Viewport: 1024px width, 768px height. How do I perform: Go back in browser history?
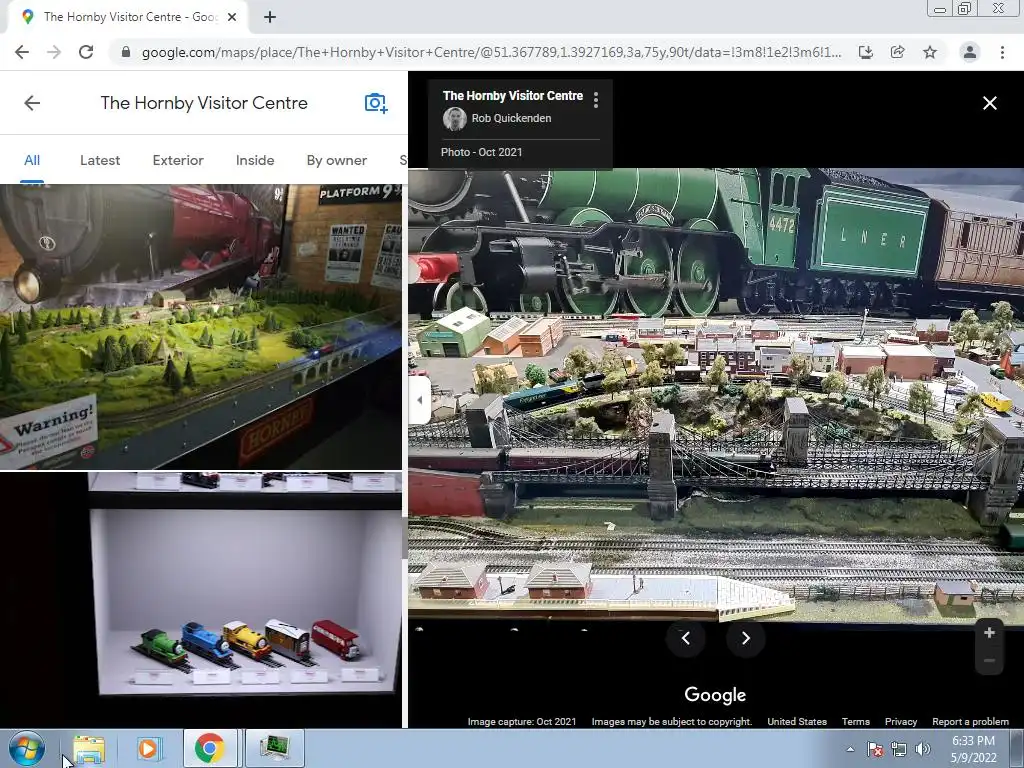(x=22, y=52)
